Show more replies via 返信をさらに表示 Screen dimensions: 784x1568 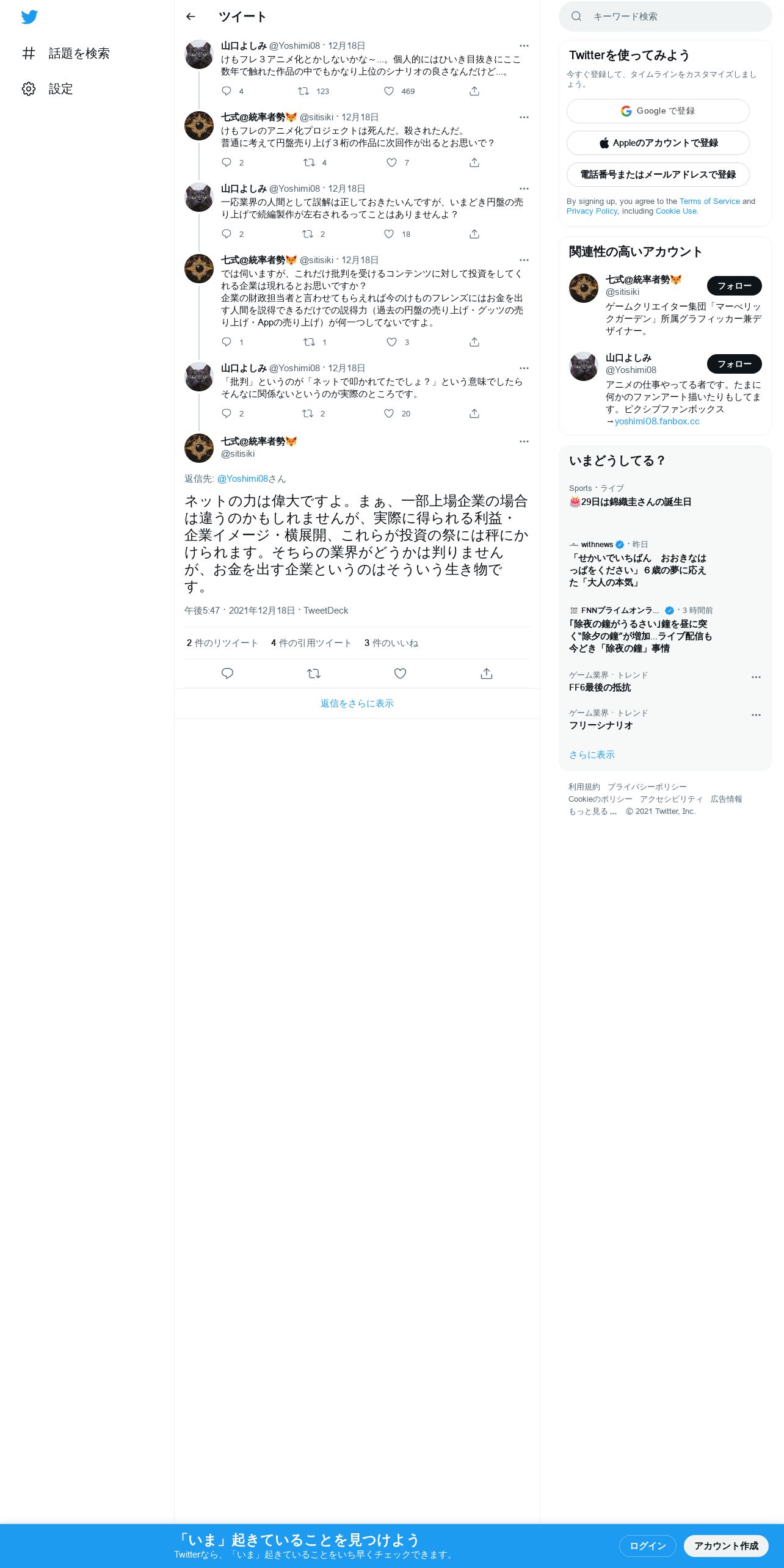357,703
